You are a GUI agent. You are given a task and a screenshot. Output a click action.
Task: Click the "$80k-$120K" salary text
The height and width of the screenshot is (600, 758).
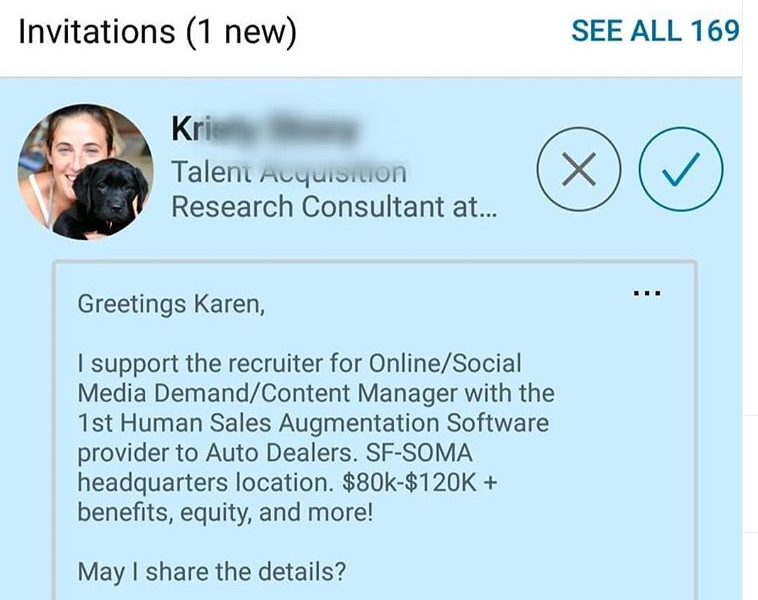click(x=414, y=483)
